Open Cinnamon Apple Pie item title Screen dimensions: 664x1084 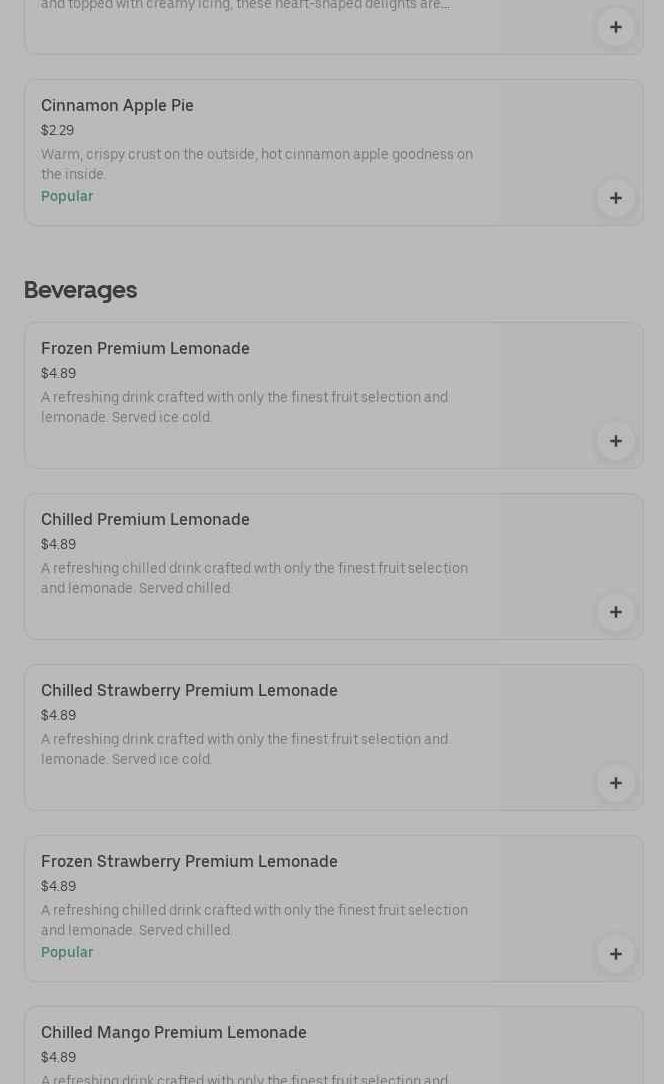(x=117, y=105)
